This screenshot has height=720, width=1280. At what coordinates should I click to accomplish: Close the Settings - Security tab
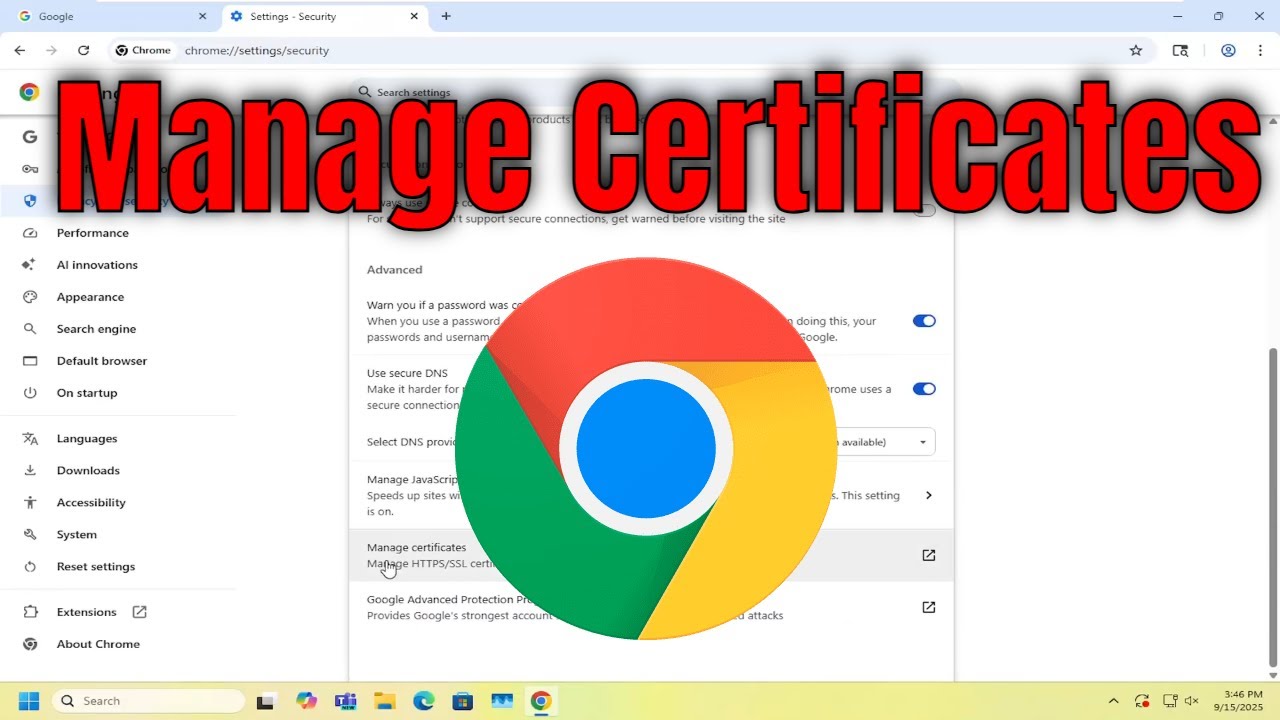[414, 16]
